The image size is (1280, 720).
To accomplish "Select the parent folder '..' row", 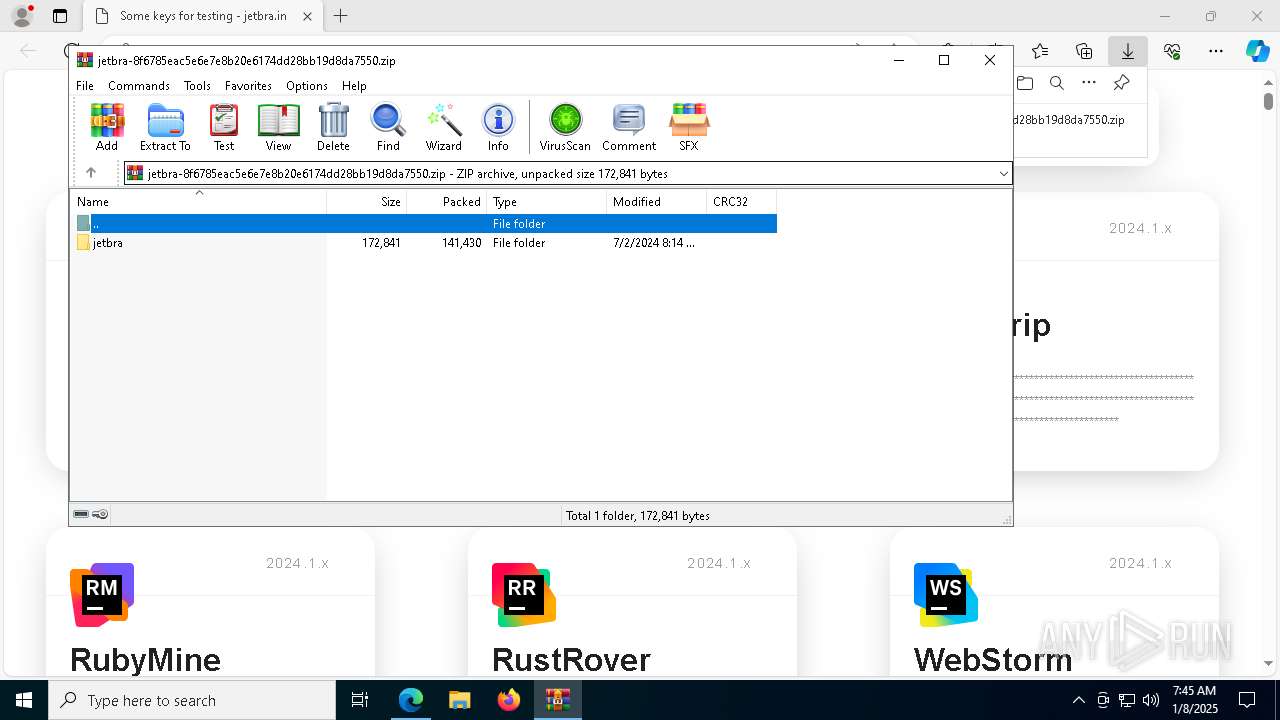I will coord(424,224).
